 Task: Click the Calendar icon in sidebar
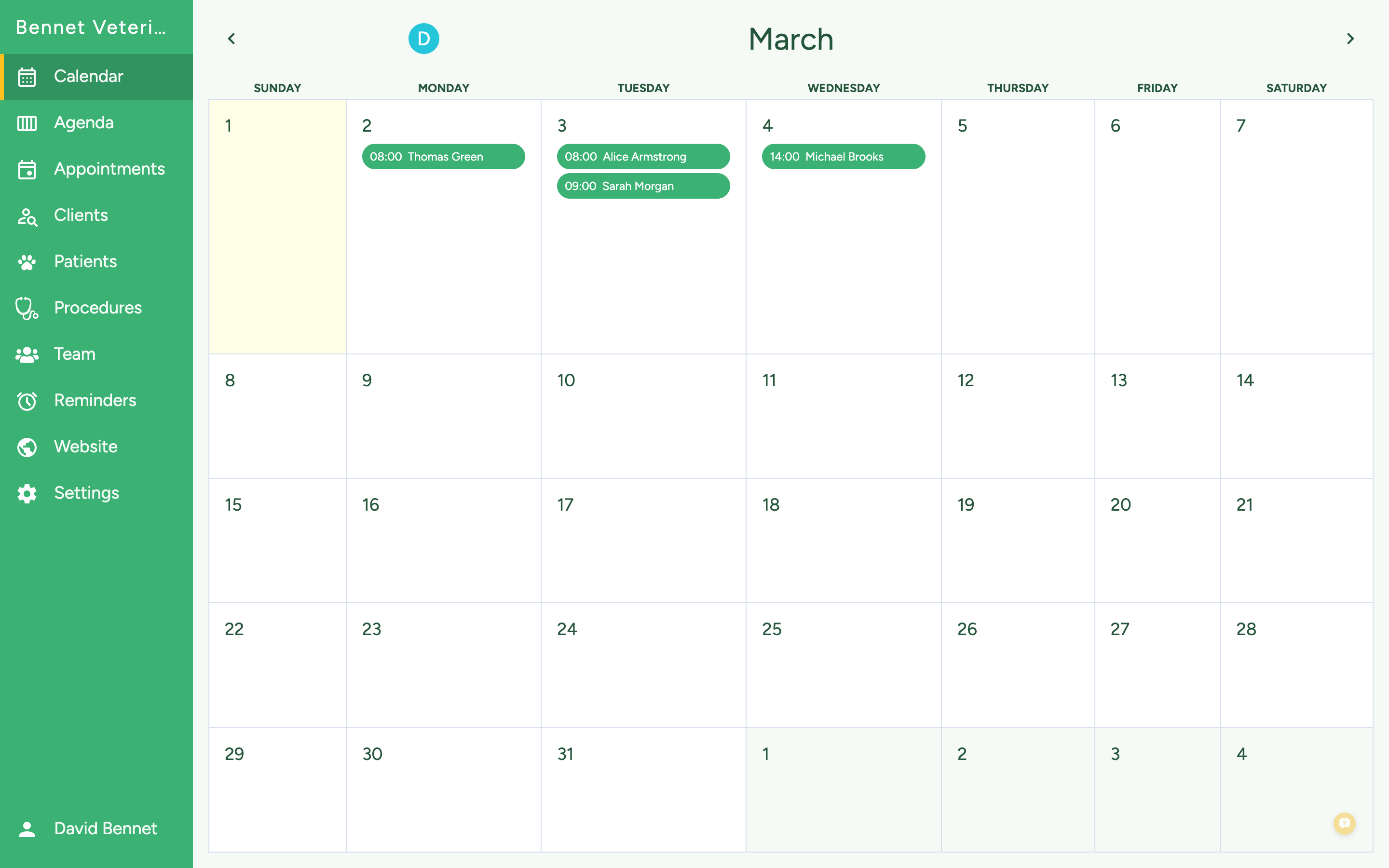coord(27,77)
